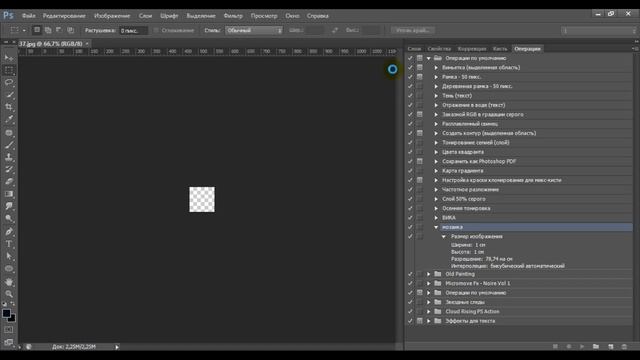This screenshot has height=360, width=640.
Task: Select the Pen tool
Action: (9, 232)
